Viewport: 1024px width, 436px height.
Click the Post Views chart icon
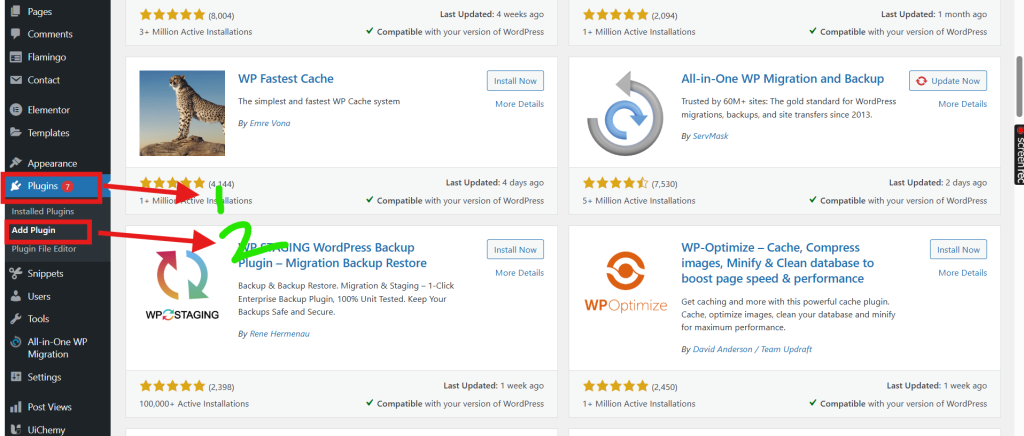point(16,407)
